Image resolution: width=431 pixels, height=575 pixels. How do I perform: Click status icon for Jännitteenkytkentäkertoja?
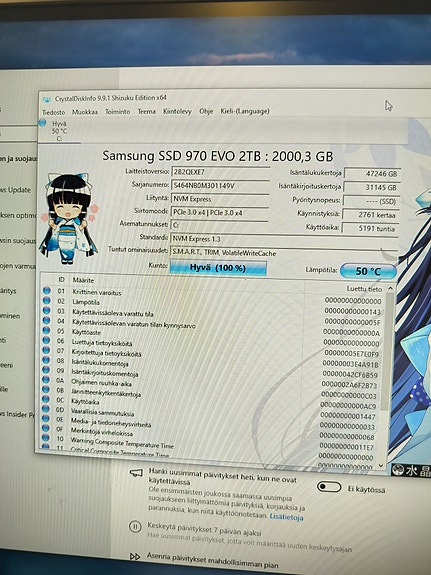point(46,389)
